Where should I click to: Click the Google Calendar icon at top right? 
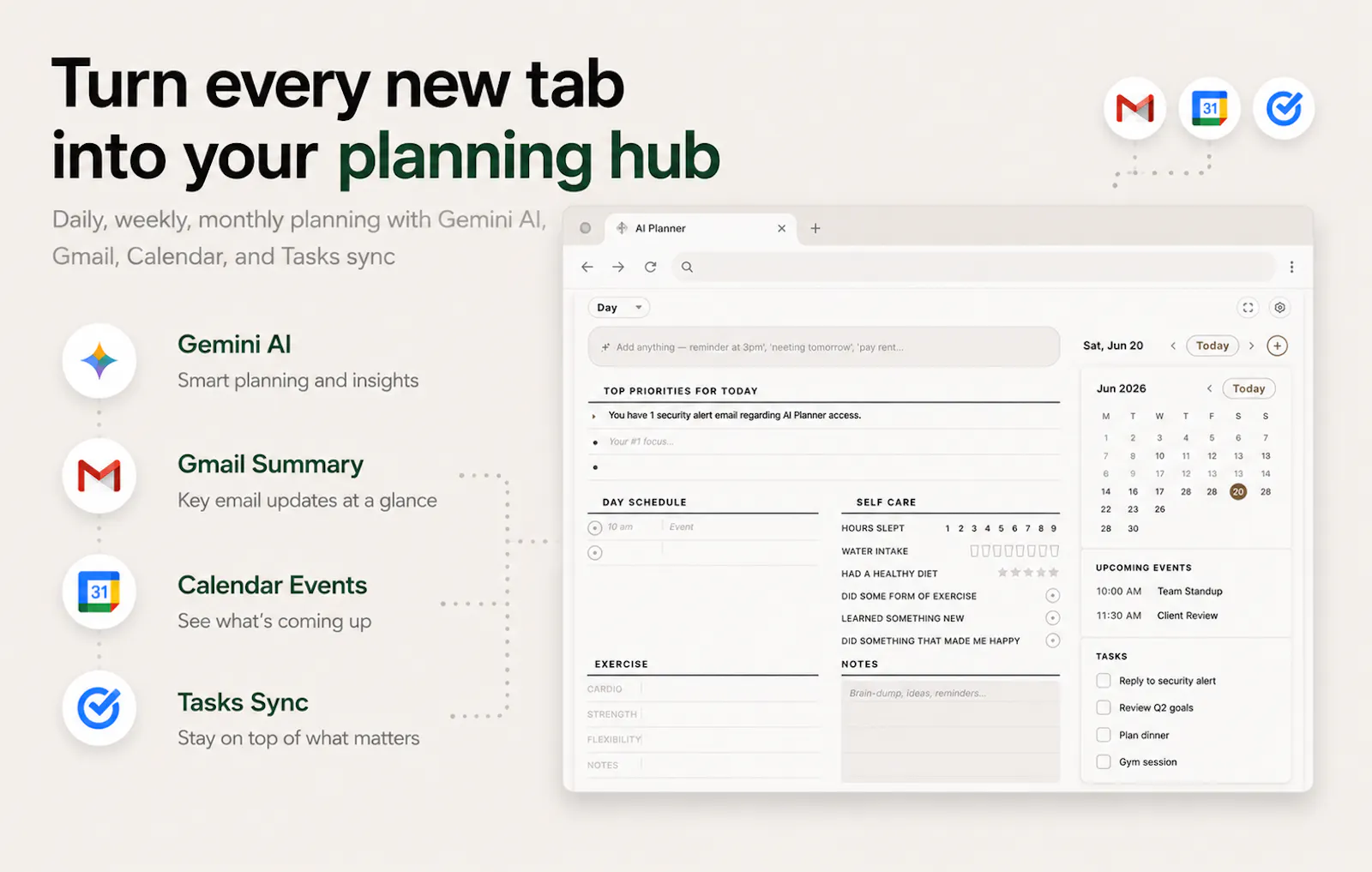click(x=1209, y=109)
